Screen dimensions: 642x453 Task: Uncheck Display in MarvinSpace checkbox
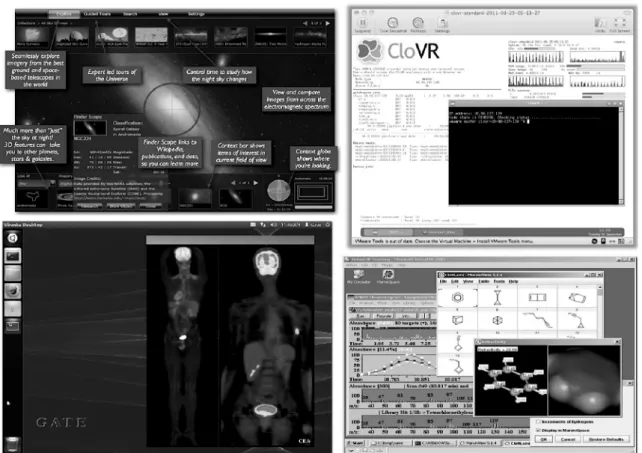click(538, 430)
